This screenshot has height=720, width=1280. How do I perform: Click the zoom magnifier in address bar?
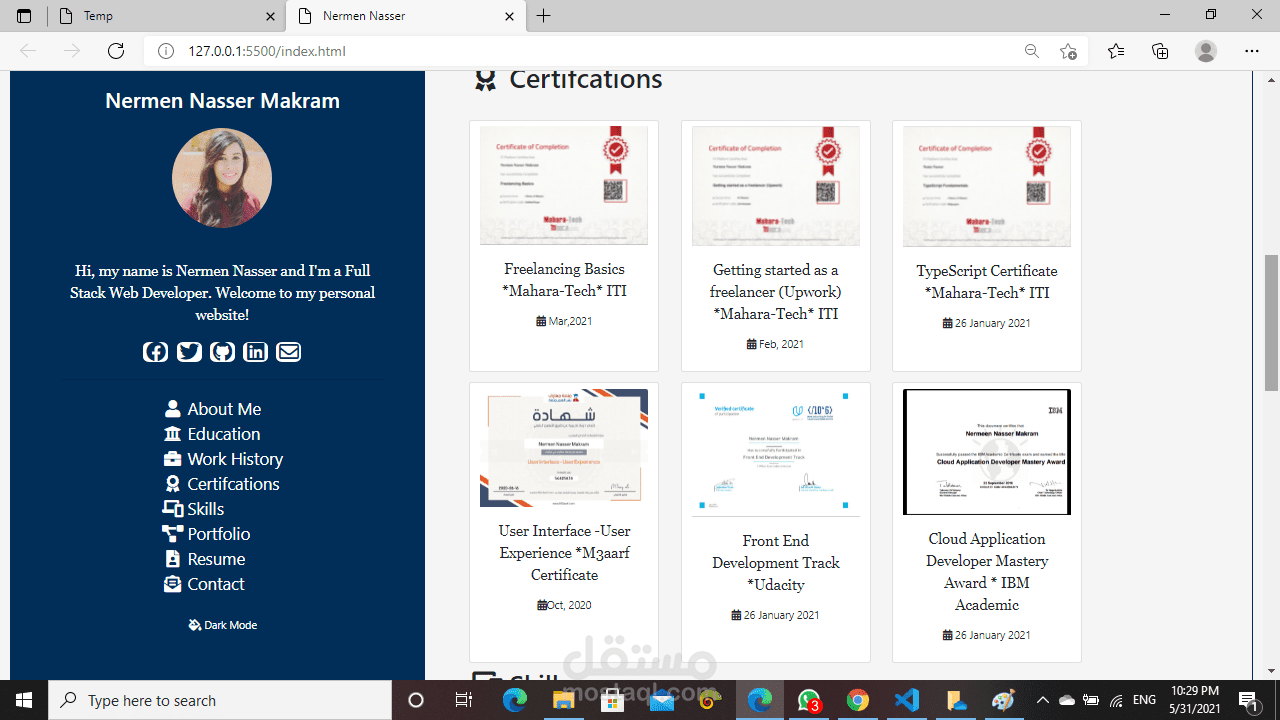coord(1032,51)
